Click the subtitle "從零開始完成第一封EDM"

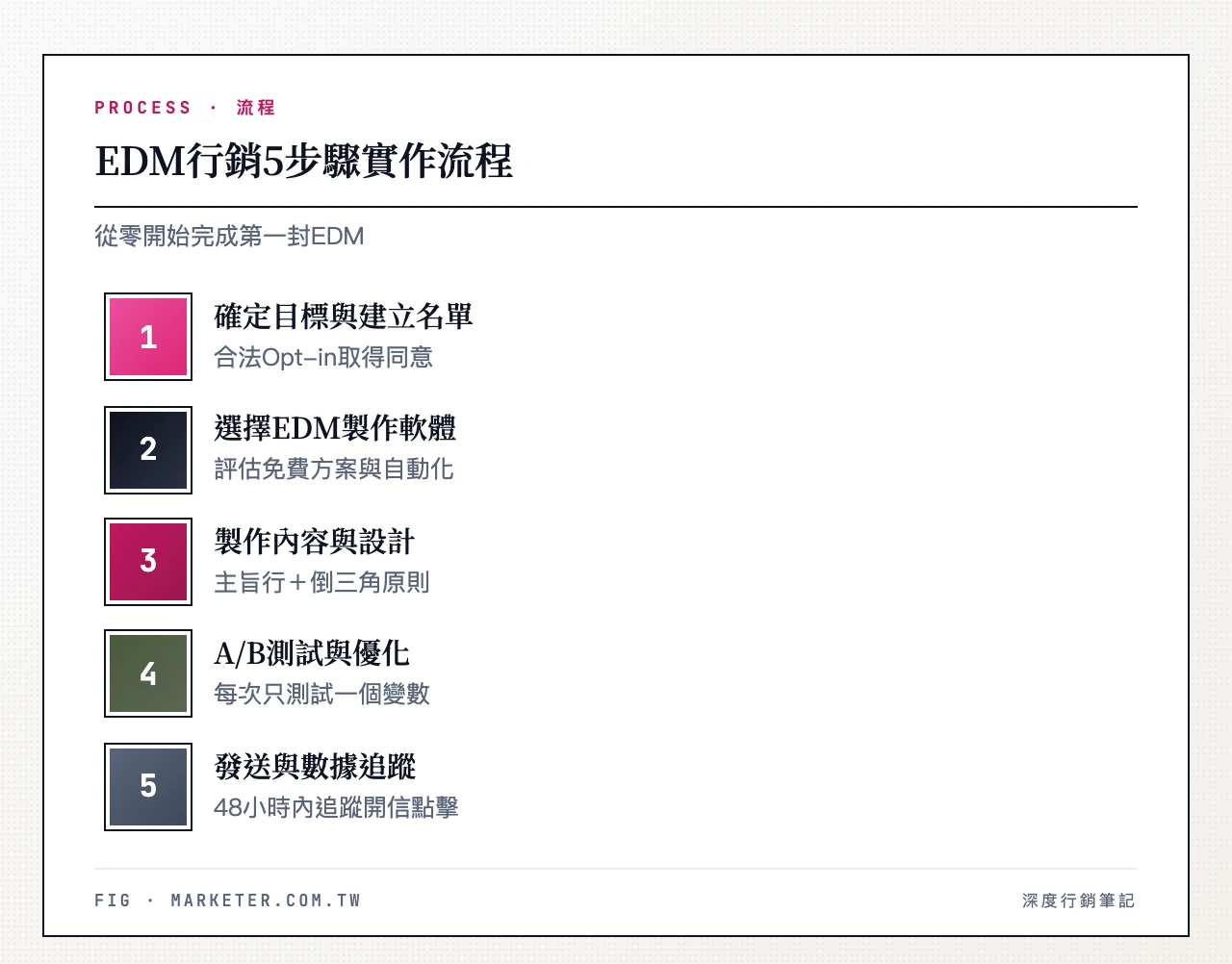229,237
